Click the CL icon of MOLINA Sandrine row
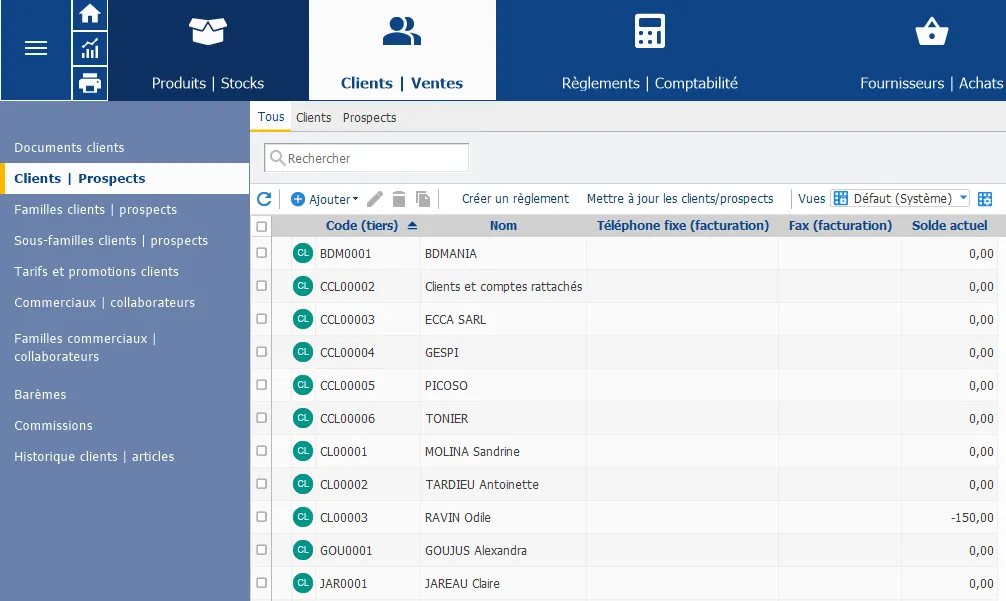1006x601 pixels. pos(303,451)
